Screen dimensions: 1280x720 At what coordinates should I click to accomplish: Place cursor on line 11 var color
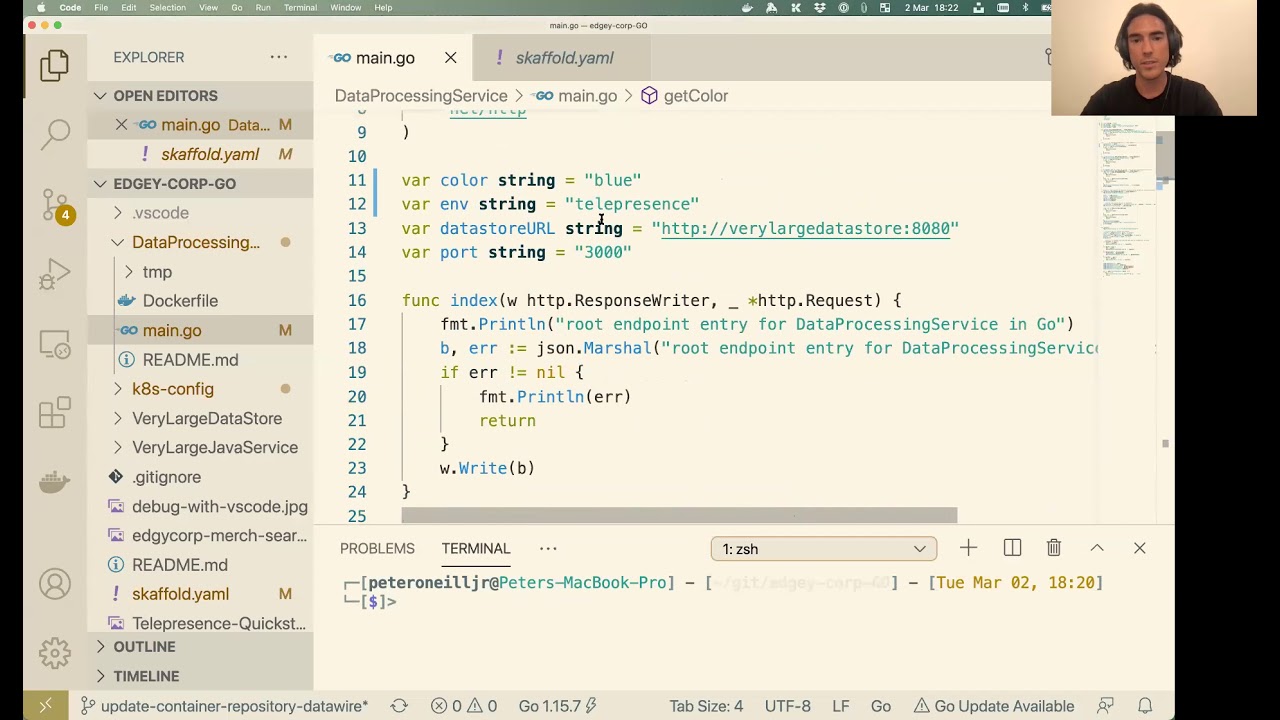tap(520, 180)
